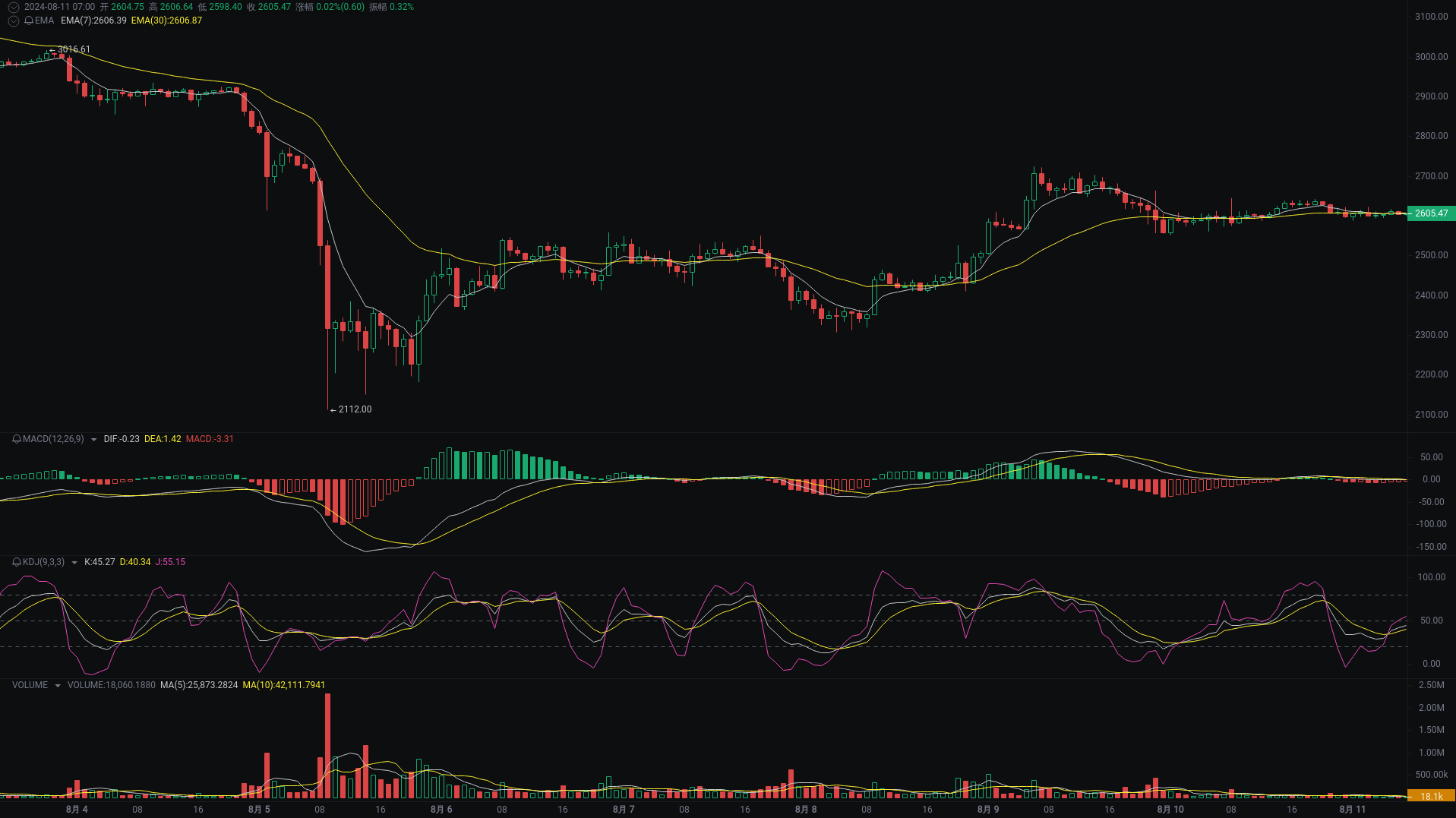Viewport: 1456px width, 818px height.
Task: Click the 3000.00 price axis label
Action: pos(1431,57)
